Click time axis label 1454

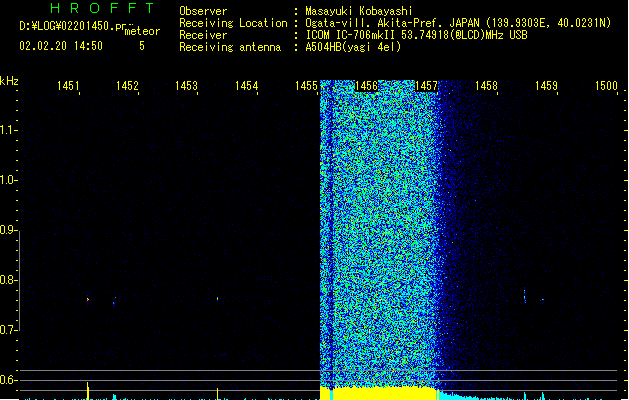point(246,85)
